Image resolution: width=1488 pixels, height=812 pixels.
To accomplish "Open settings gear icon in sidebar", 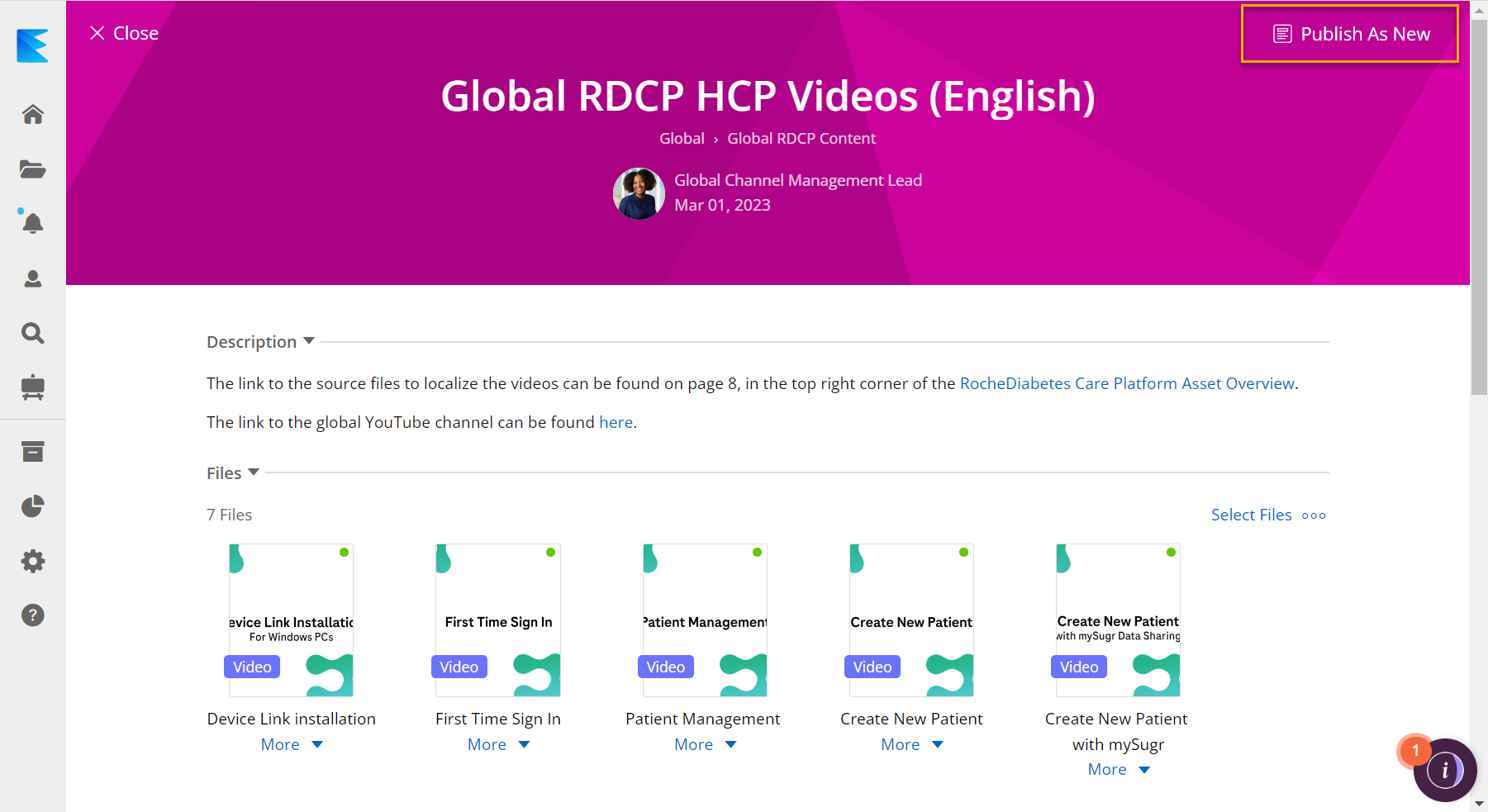I will click(x=33, y=562).
